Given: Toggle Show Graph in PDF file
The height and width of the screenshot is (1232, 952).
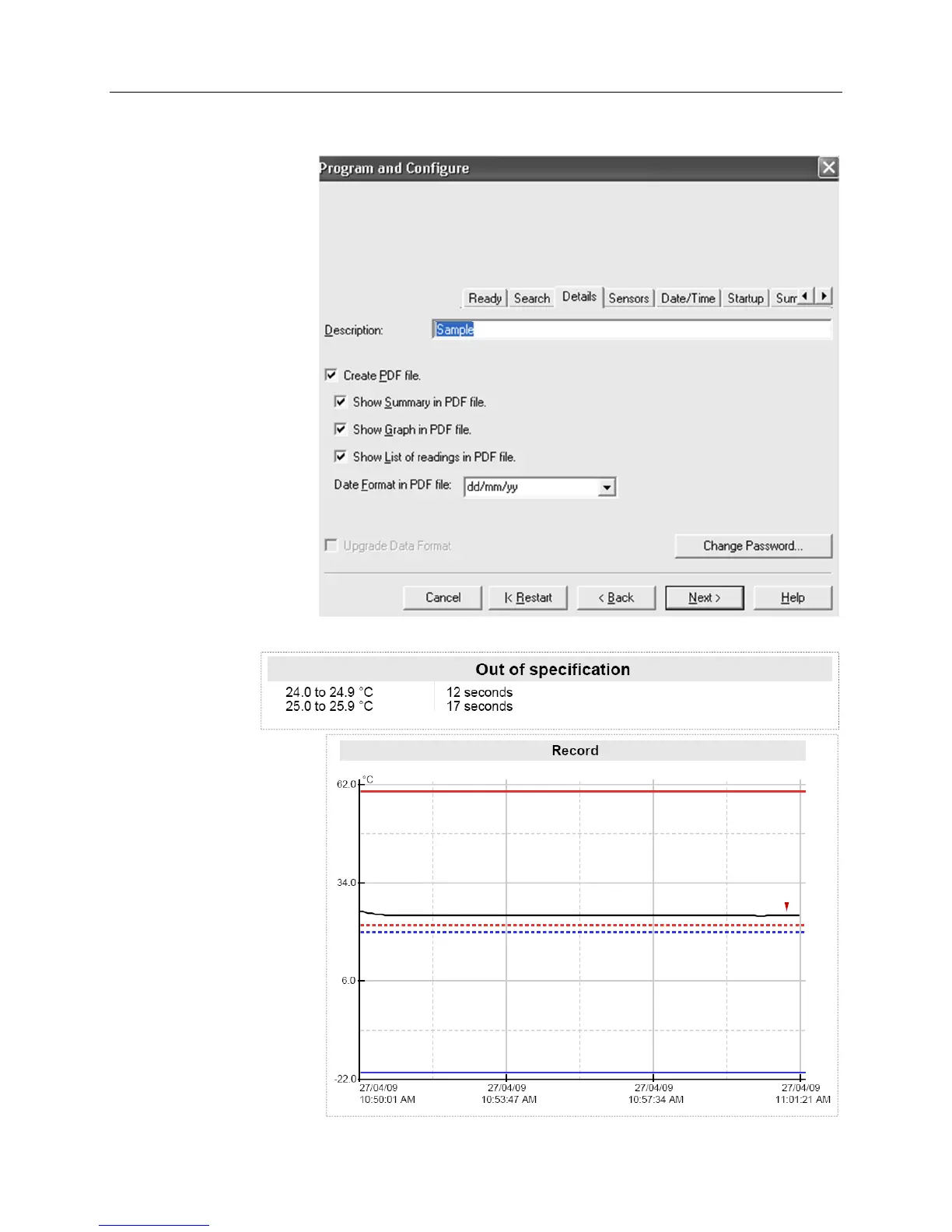Looking at the screenshot, I should click(x=340, y=429).
